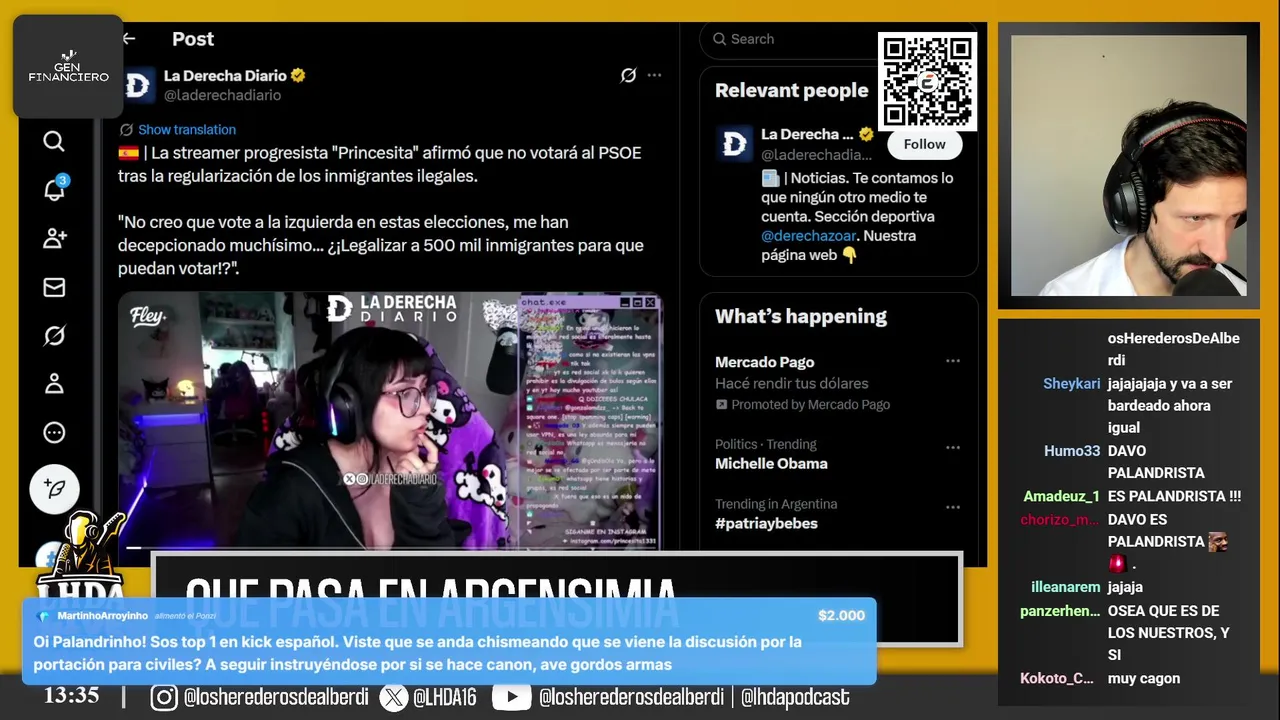
Task: Click Instagram icon in bottom bar
Action: click(x=164, y=697)
